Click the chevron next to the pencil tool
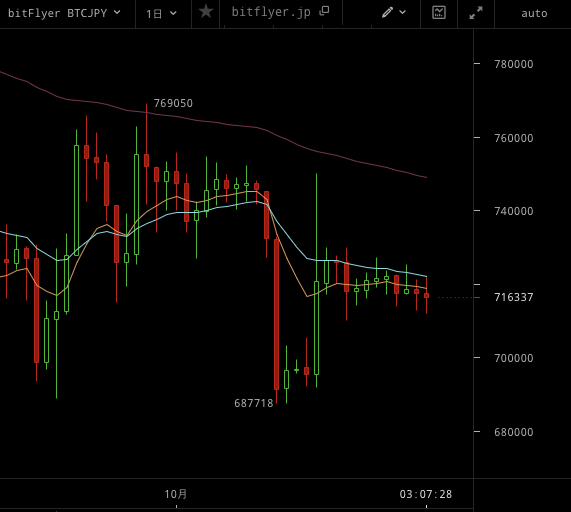This screenshot has height=512, width=571. point(402,12)
